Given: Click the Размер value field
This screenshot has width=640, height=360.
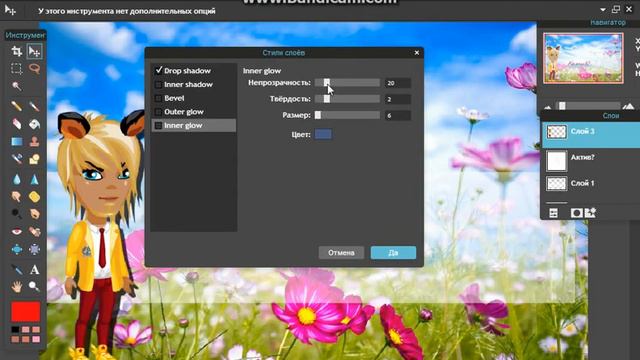Looking at the screenshot, I should pos(398,116).
